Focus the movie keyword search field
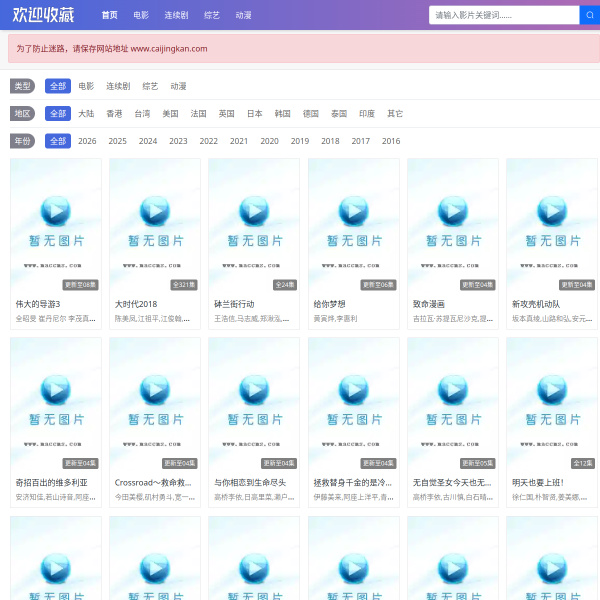 (x=504, y=15)
